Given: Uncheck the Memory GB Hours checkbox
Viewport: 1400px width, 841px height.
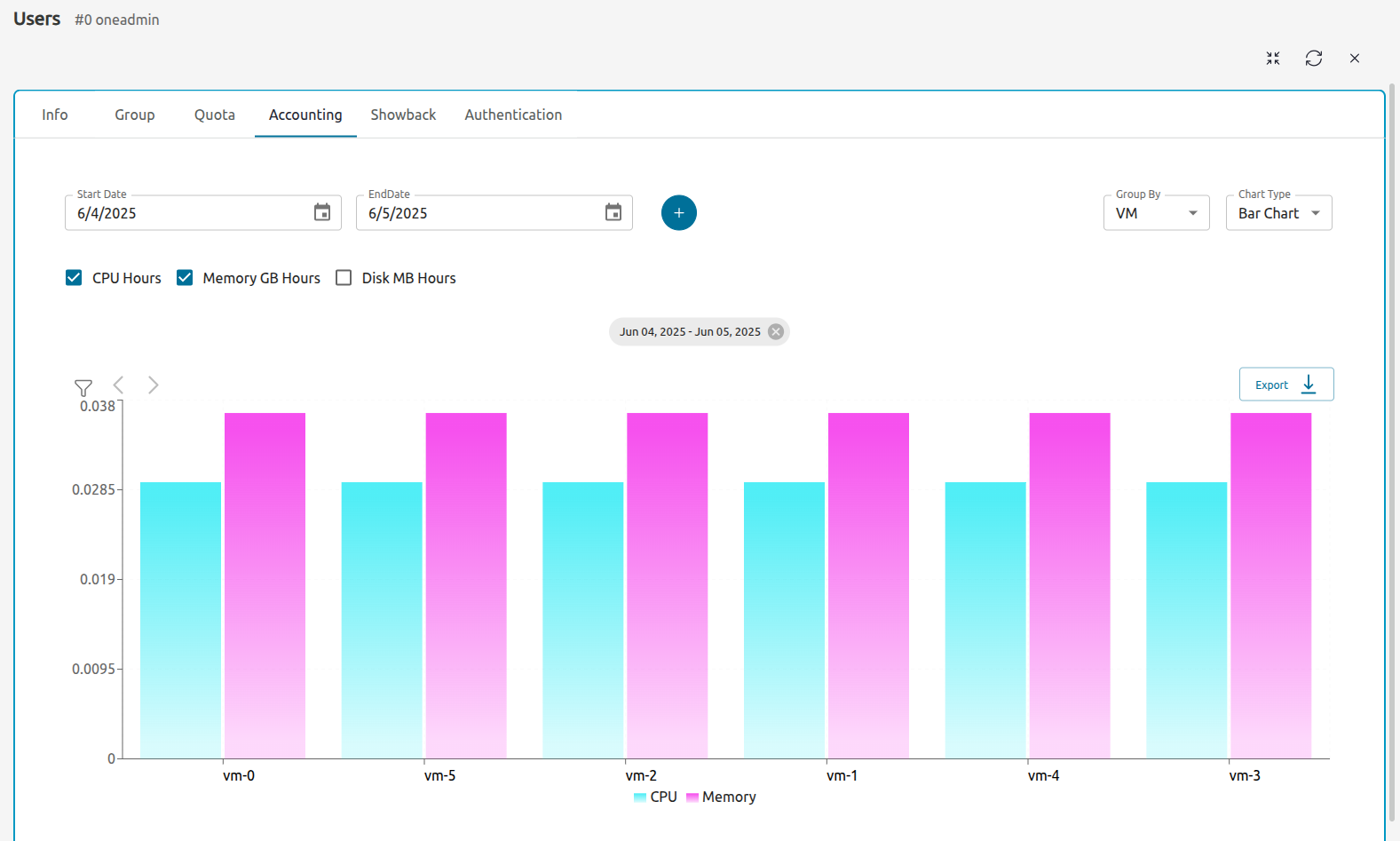Looking at the screenshot, I should coord(185,278).
